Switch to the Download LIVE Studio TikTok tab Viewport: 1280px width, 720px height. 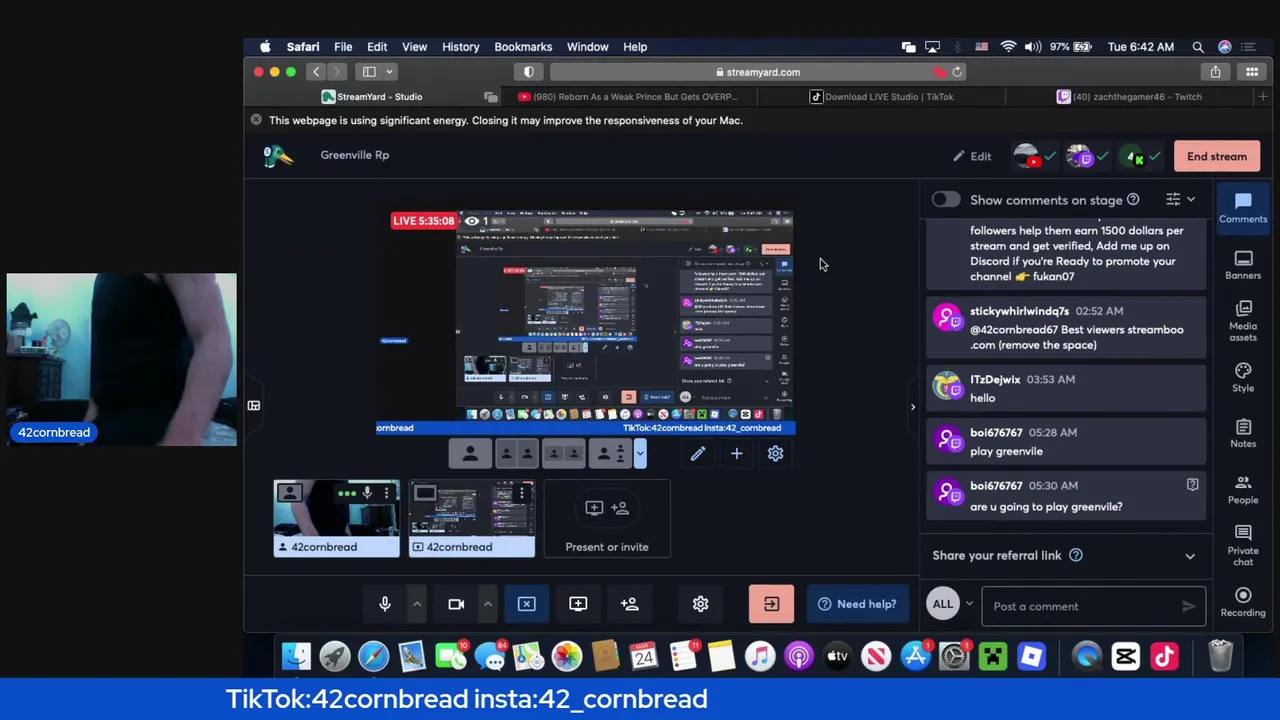881,97
